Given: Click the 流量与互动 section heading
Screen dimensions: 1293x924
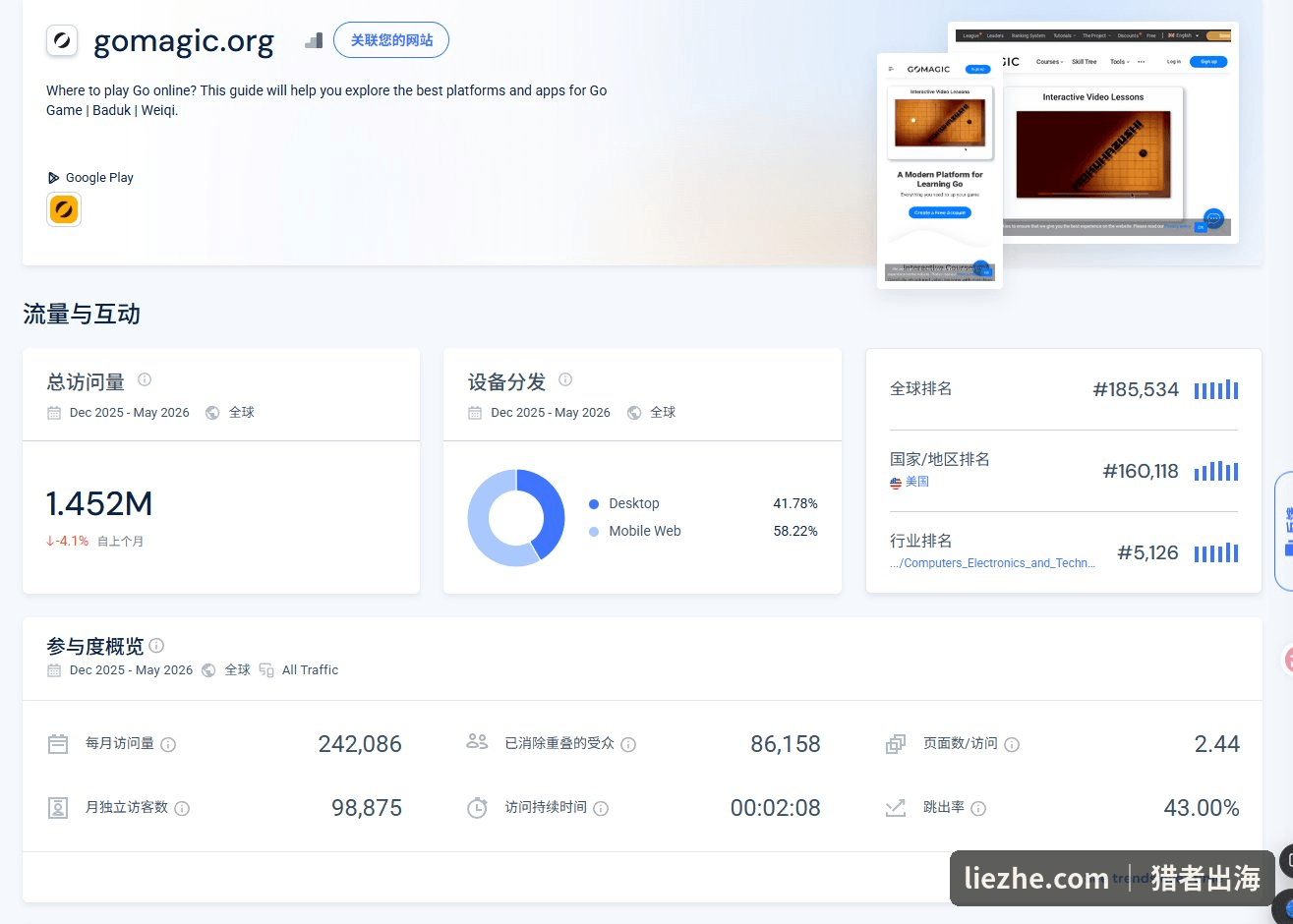Looking at the screenshot, I should click(x=82, y=315).
